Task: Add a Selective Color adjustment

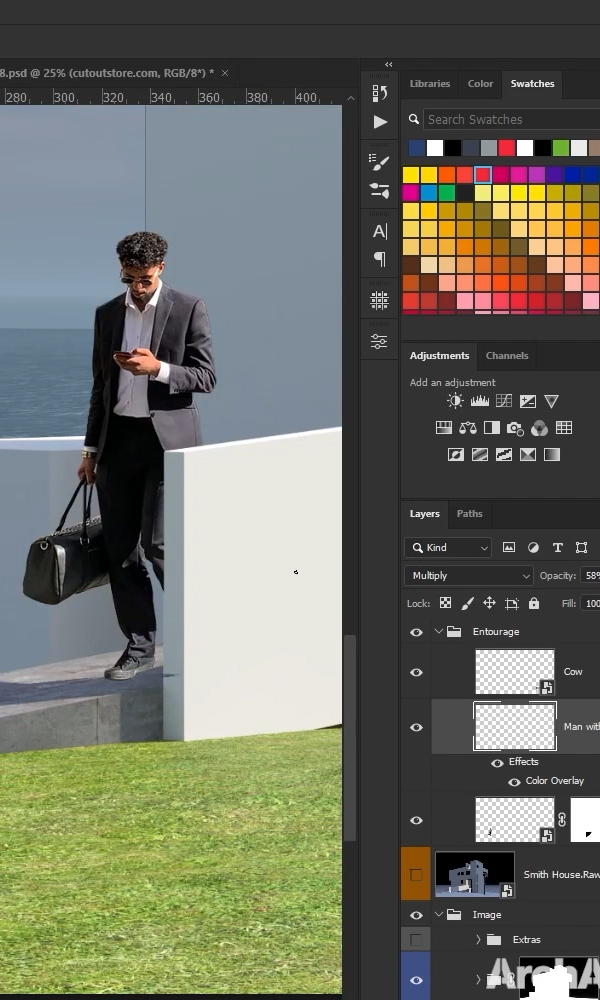Action: [x=528, y=455]
